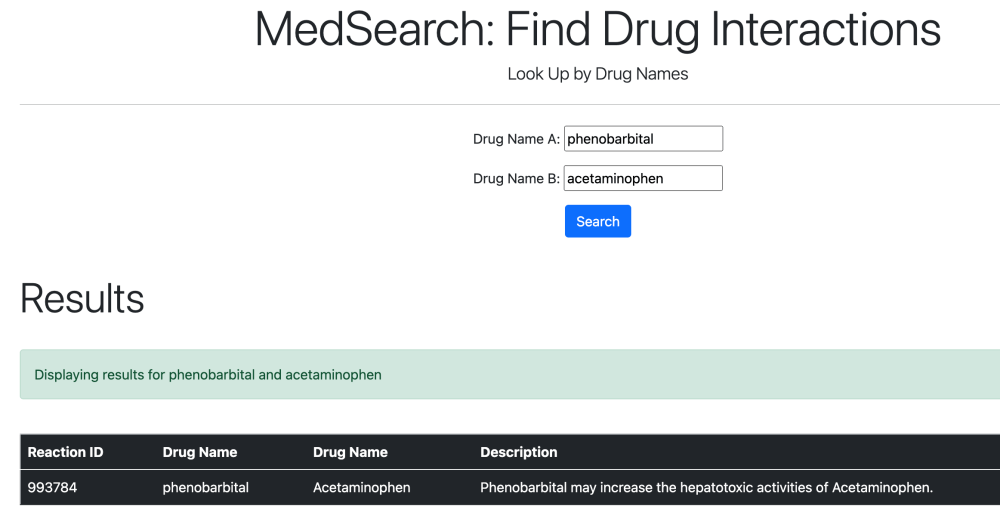Click the 'Look Up by Drug Names' subtitle

598,74
